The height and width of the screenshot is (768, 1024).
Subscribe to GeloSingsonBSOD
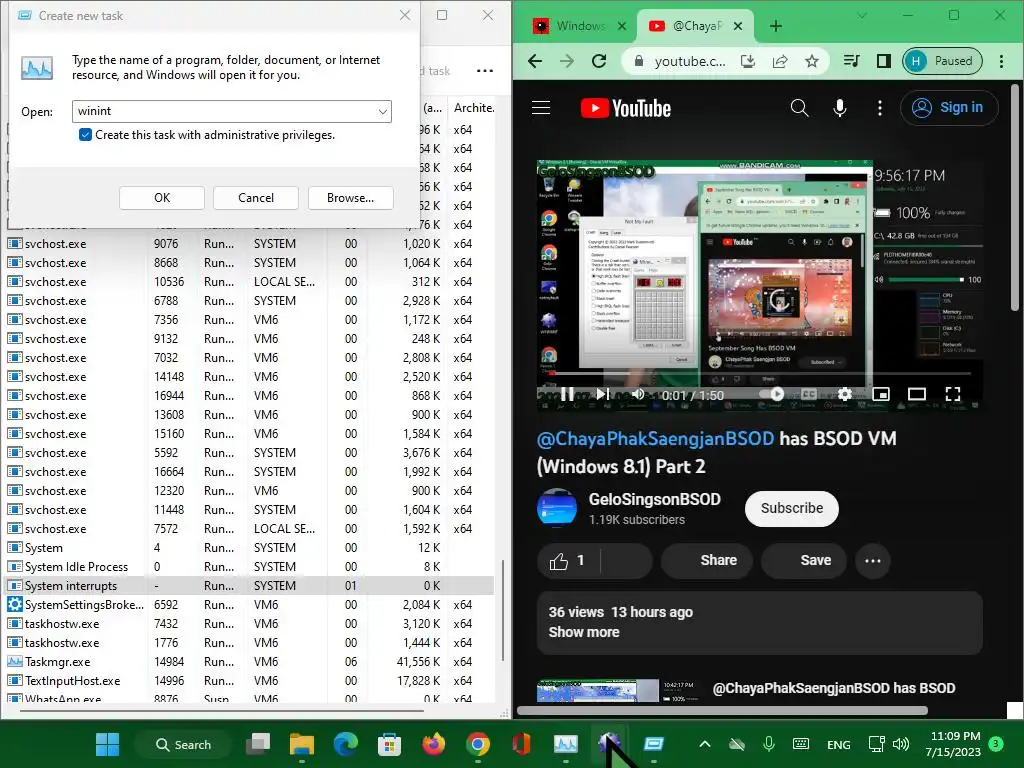click(x=792, y=508)
